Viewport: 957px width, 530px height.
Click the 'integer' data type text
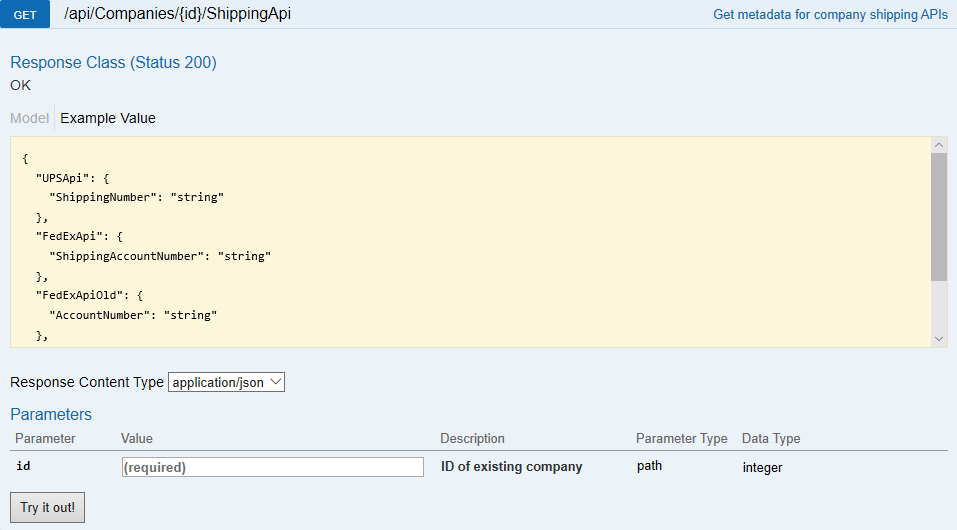pos(762,468)
